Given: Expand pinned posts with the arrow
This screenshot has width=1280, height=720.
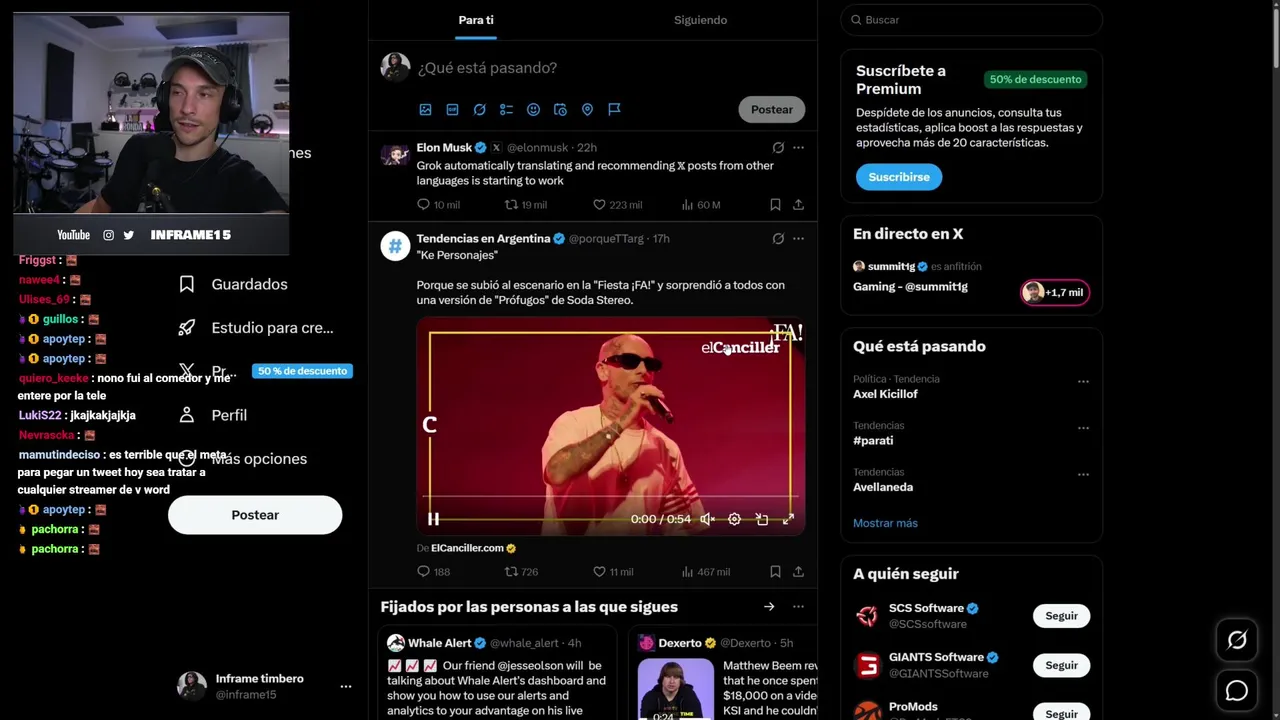Looking at the screenshot, I should click(769, 607).
